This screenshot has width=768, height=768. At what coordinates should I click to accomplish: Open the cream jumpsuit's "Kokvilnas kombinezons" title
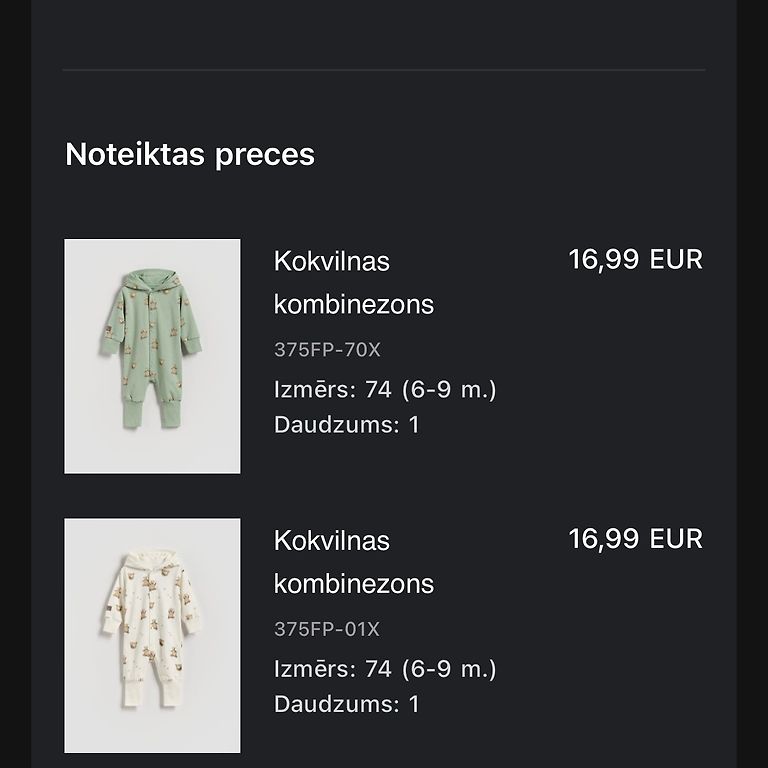click(353, 562)
